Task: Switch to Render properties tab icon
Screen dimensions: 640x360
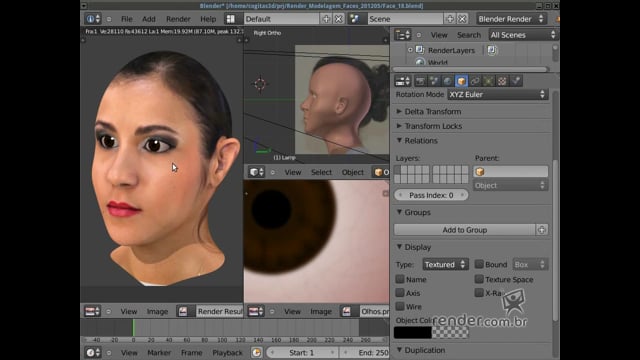Action: (420, 81)
